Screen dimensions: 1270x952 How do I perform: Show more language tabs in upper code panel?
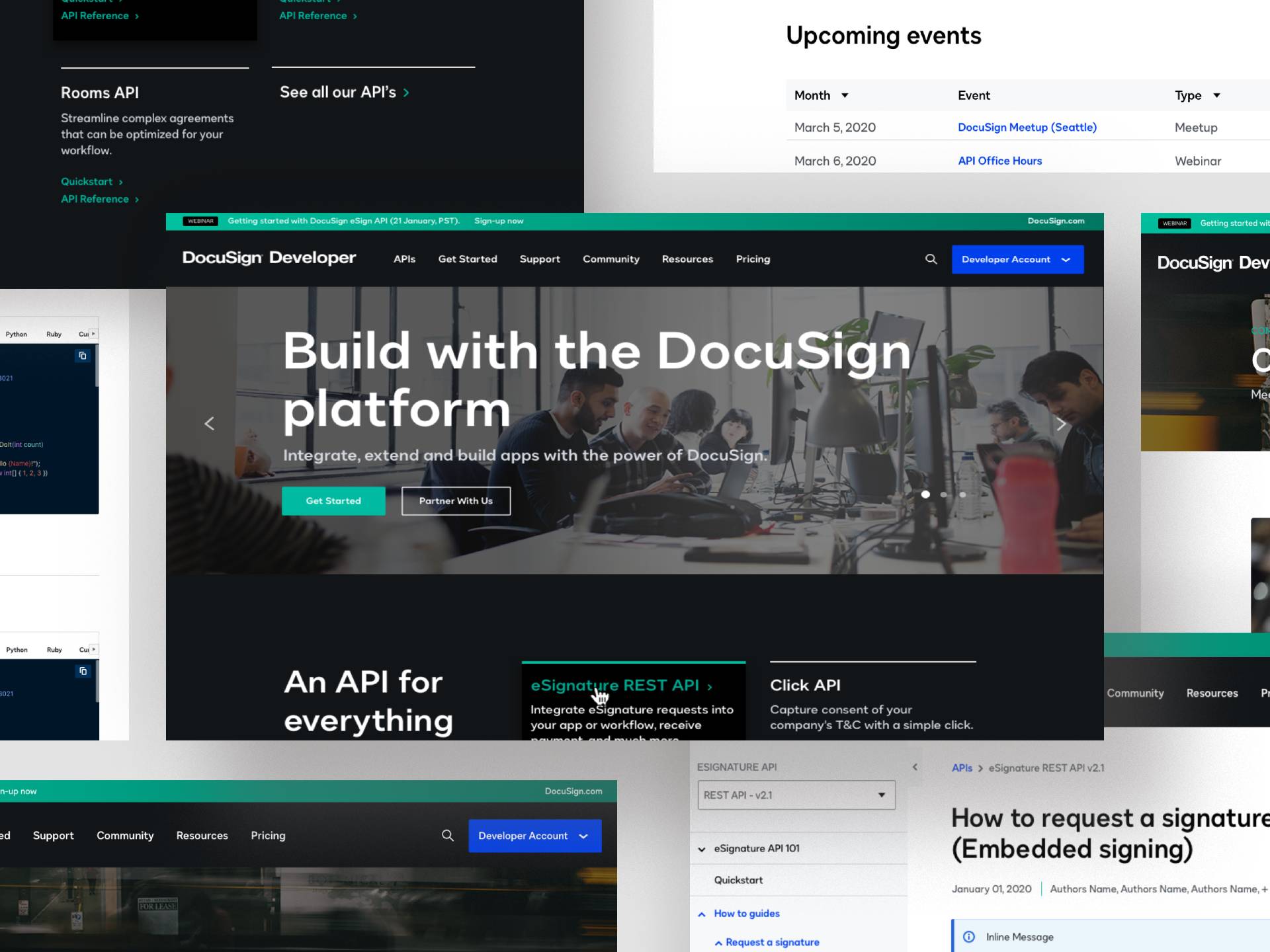pos(93,334)
